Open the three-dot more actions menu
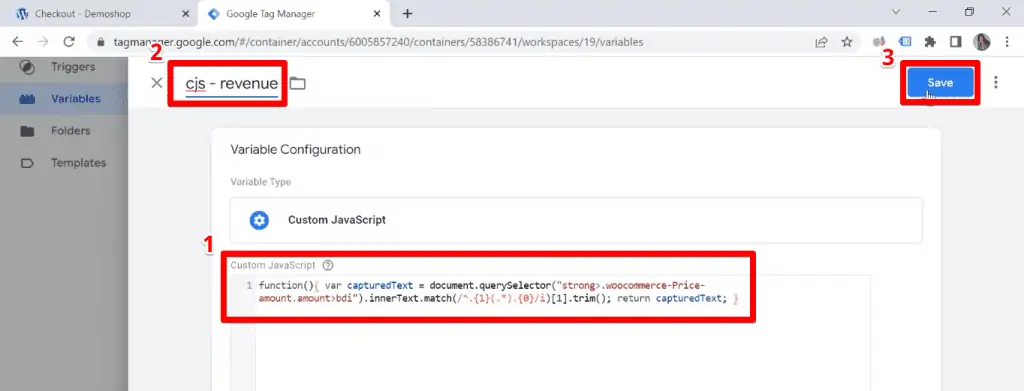 pos(995,82)
